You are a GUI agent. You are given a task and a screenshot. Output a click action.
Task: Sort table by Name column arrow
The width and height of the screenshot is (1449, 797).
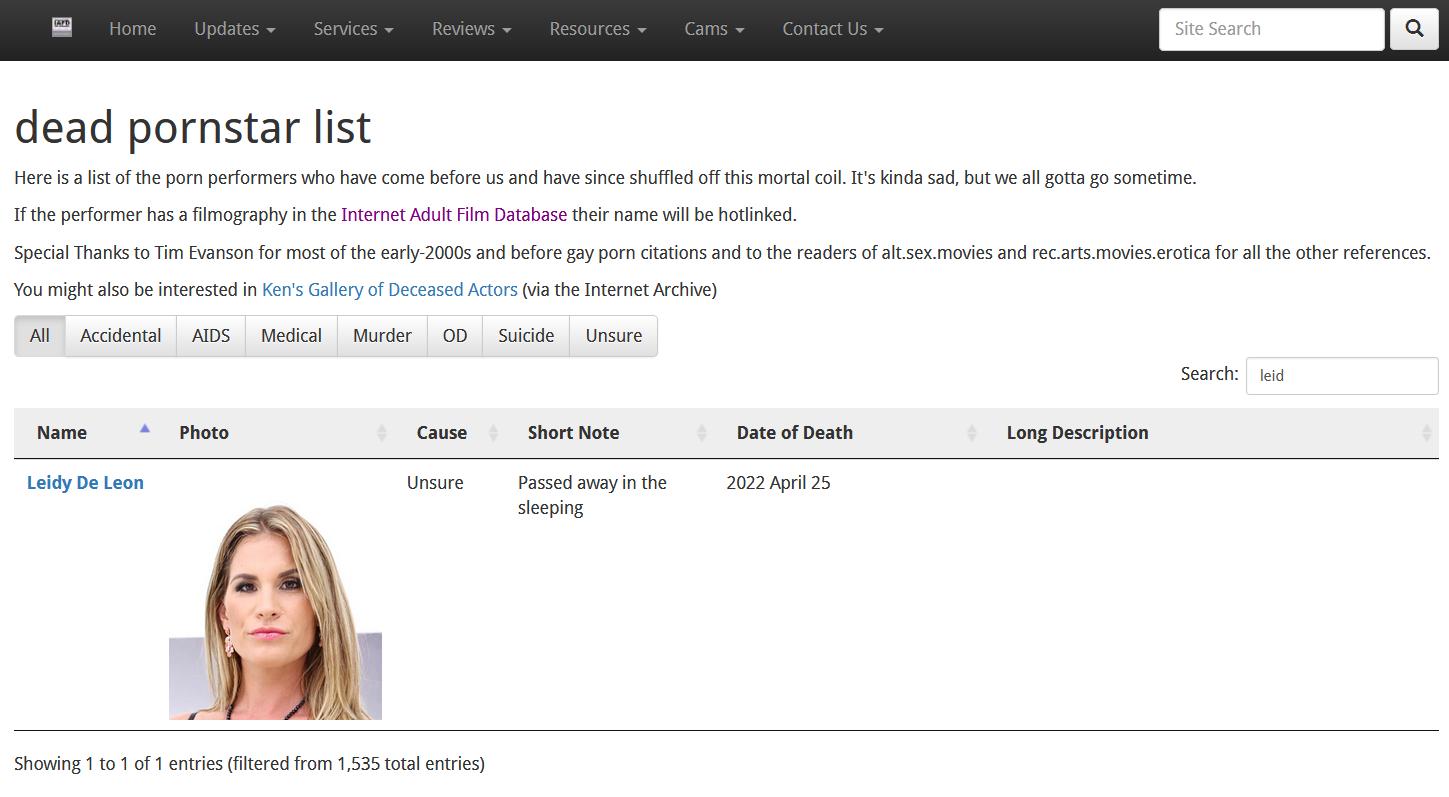144,430
